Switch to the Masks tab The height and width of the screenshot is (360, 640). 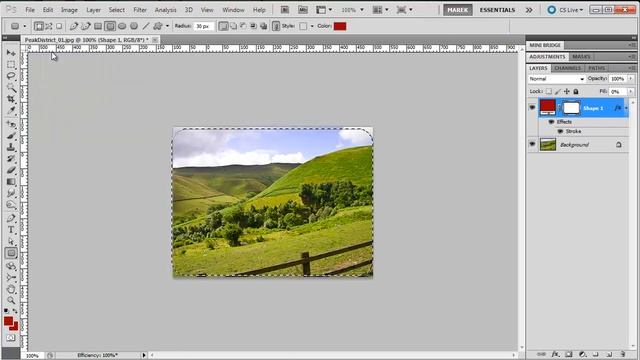pos(581,57)
